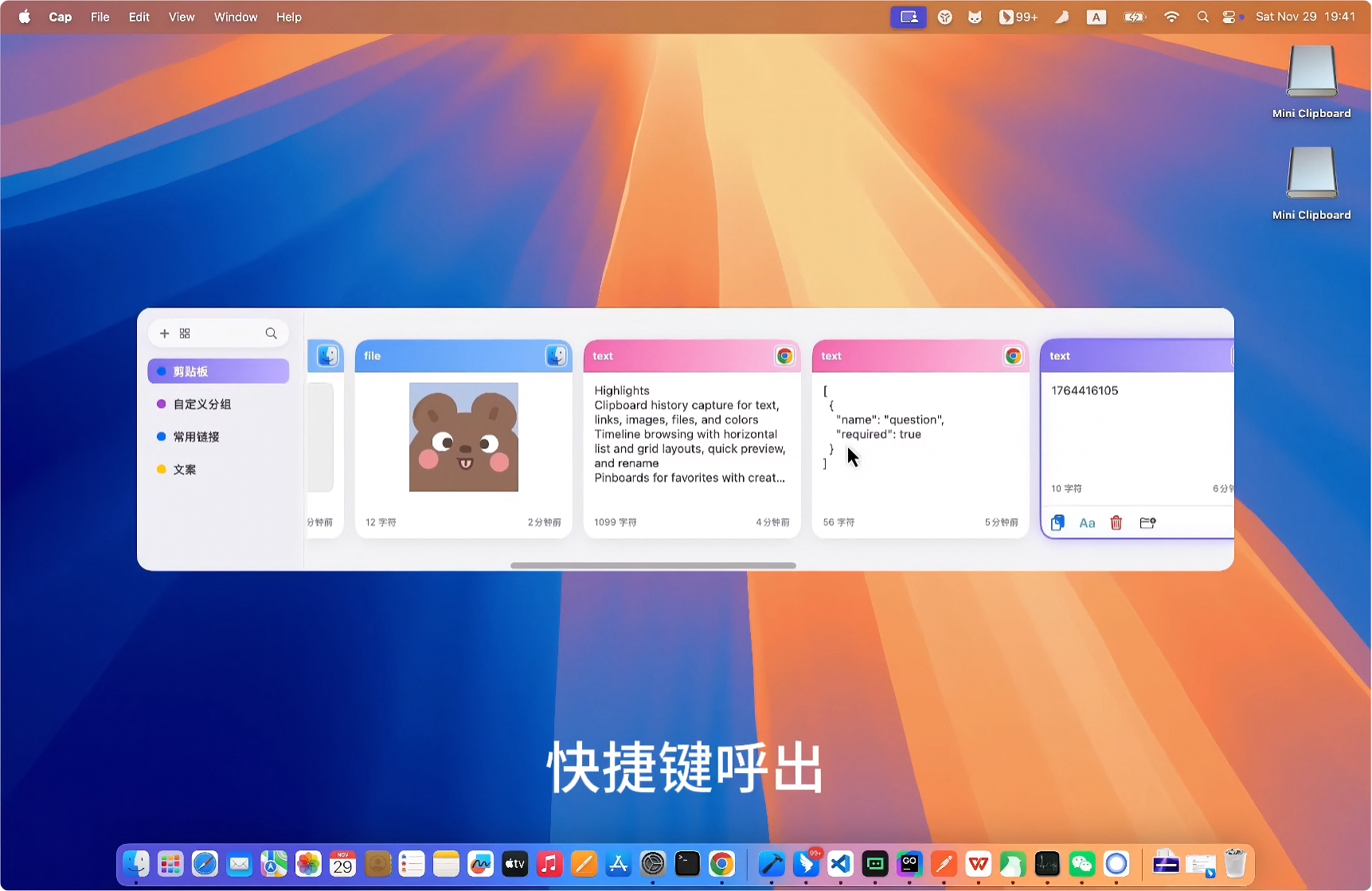The width and height of the screenshot is (1372, 891).
Task: Click the Finder icon on the file card header
Action: pos(555,356)
